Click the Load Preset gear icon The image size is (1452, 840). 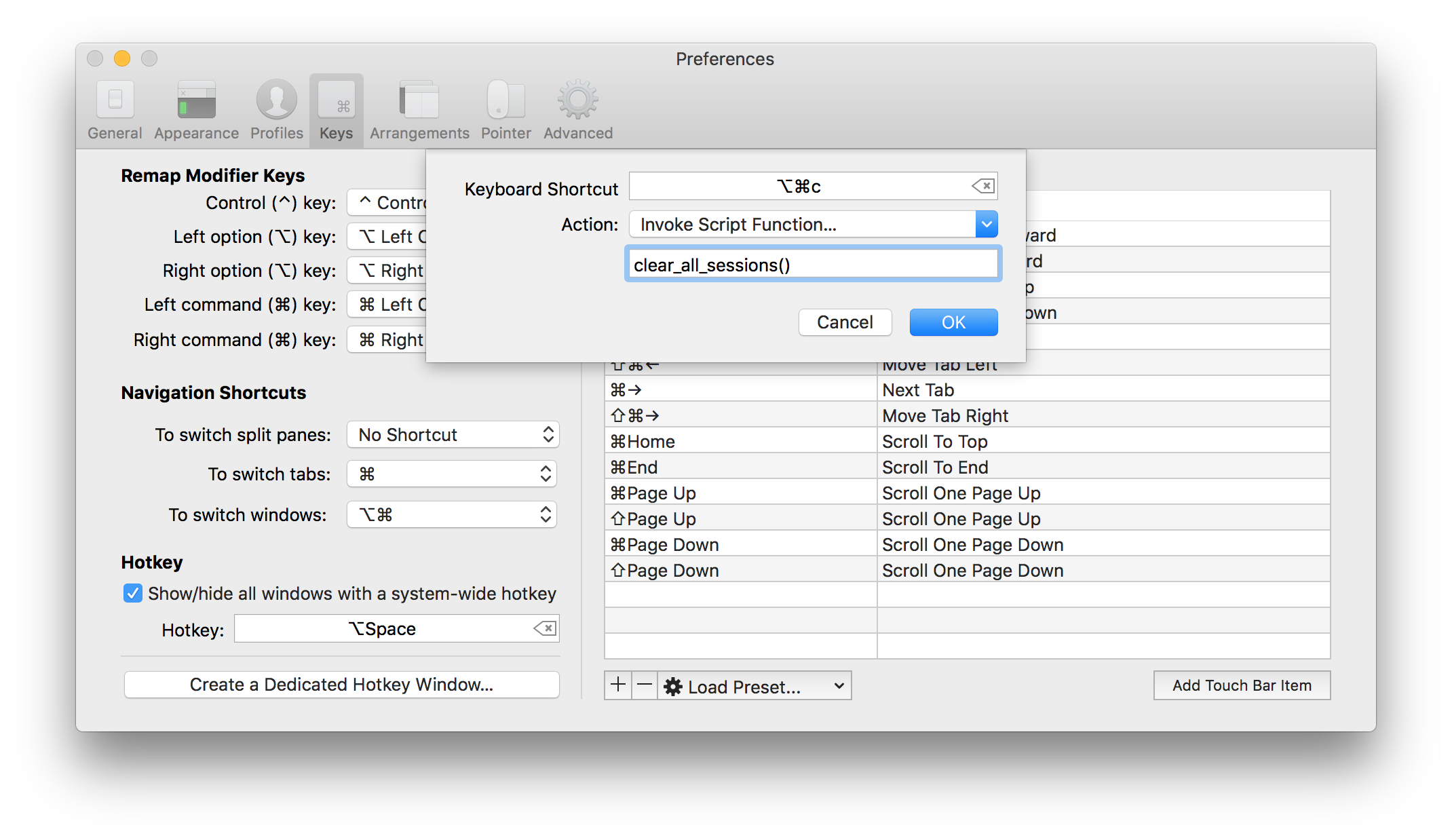pyautogui.click(x=671, y=686)
